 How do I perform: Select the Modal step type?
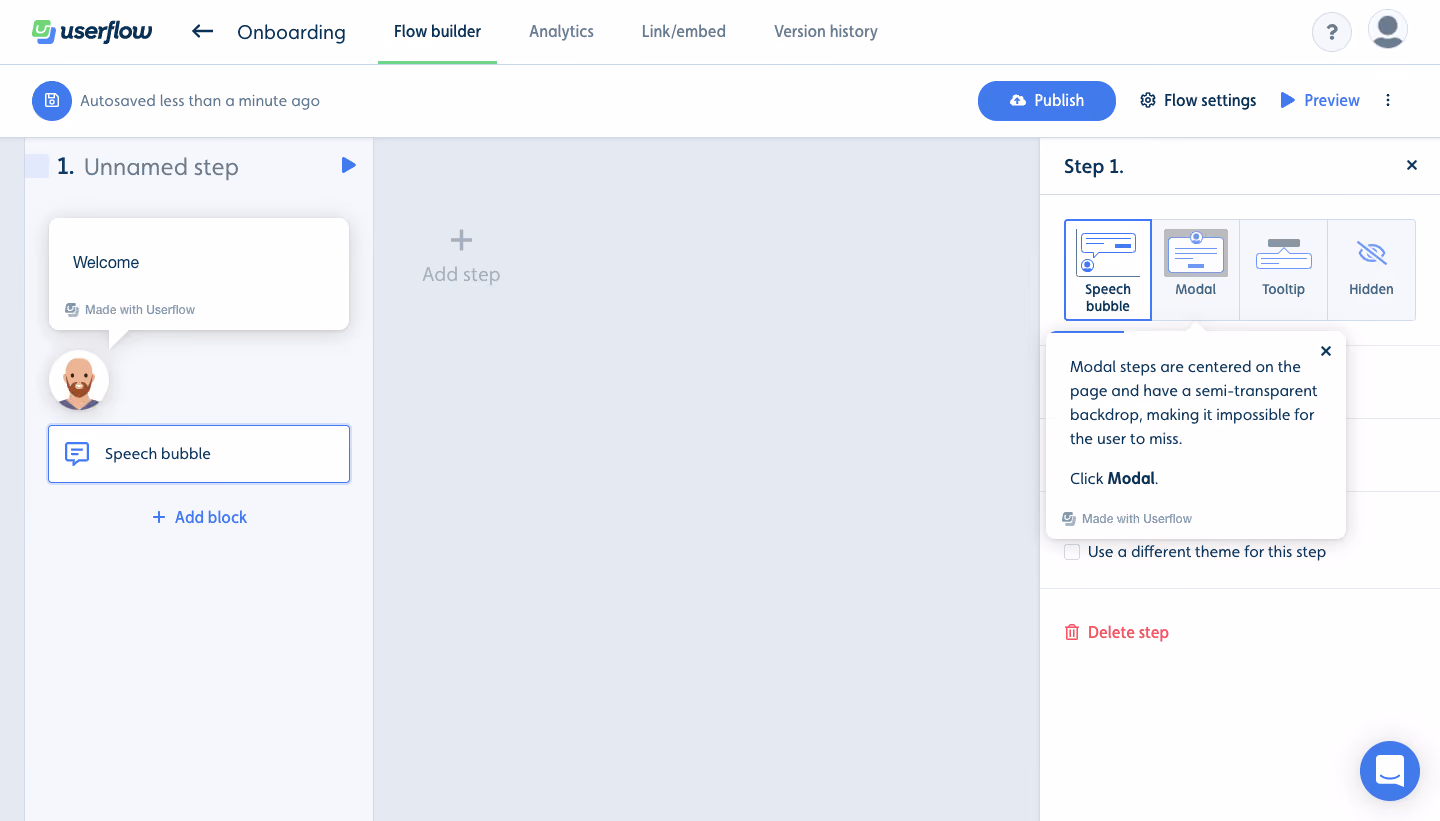(1196, 270)
